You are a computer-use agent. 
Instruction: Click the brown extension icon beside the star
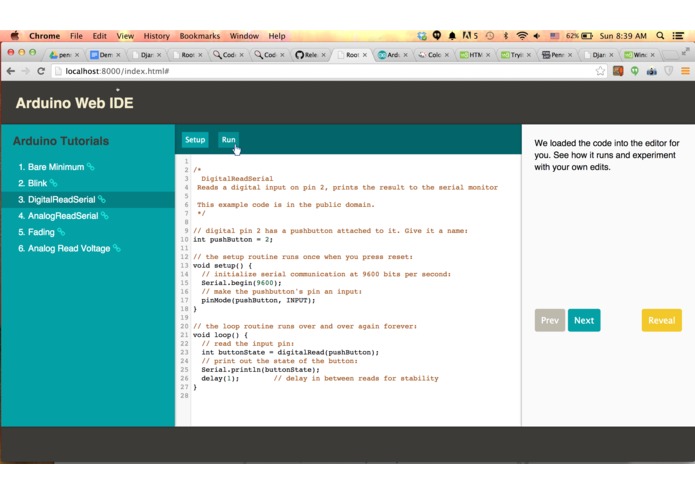click(618, 71)
